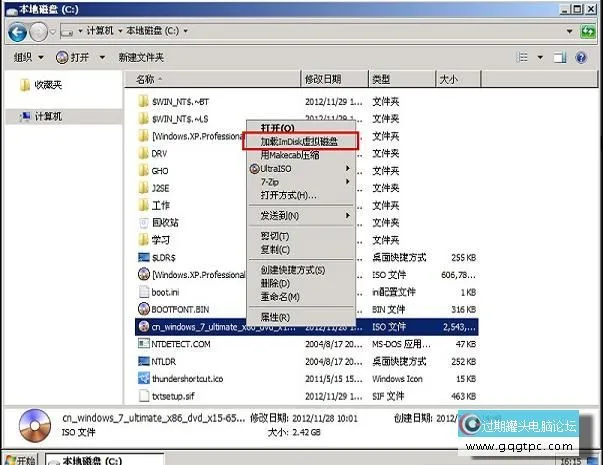Select 收藏夹 in navigation pane
Viewport: 603px width, 465px height.
(48, 85)
